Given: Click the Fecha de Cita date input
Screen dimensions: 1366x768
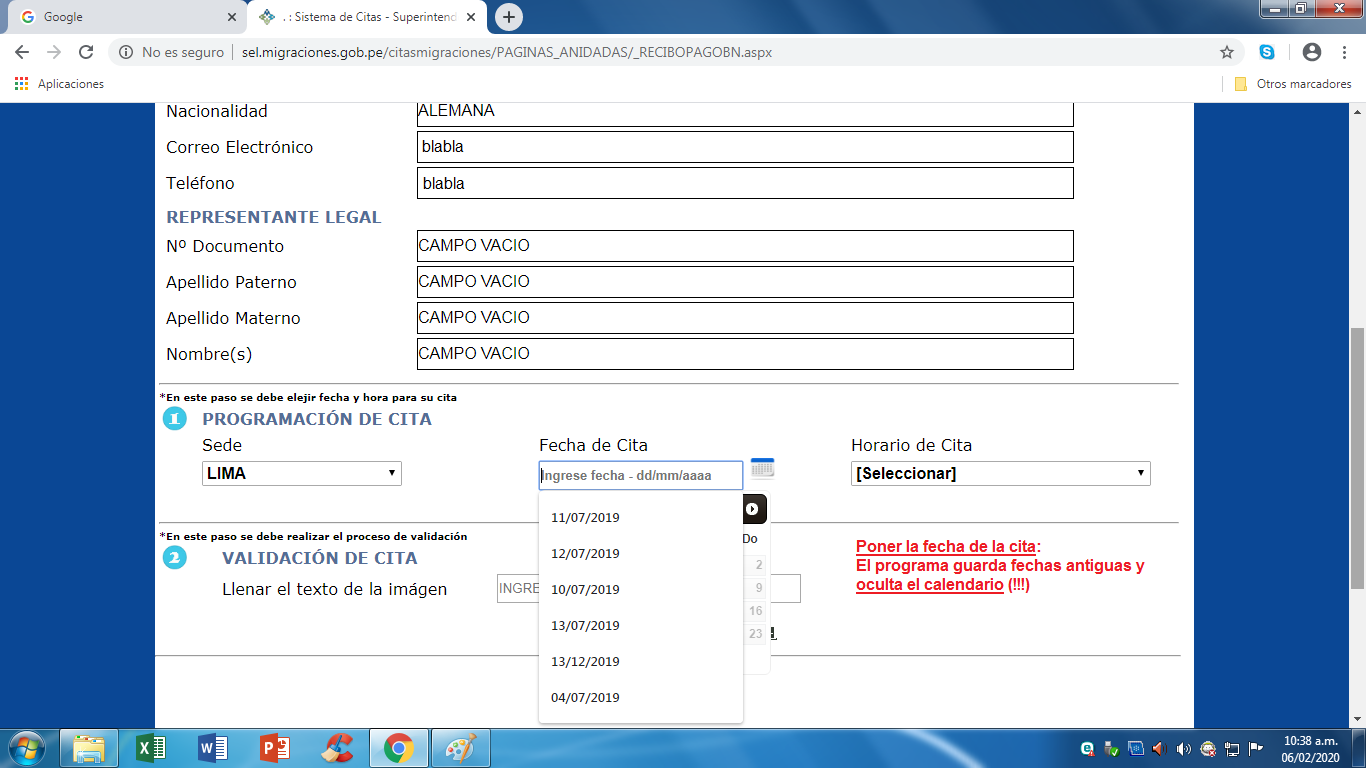Looking at the screenshot, I should coord(640,475).
